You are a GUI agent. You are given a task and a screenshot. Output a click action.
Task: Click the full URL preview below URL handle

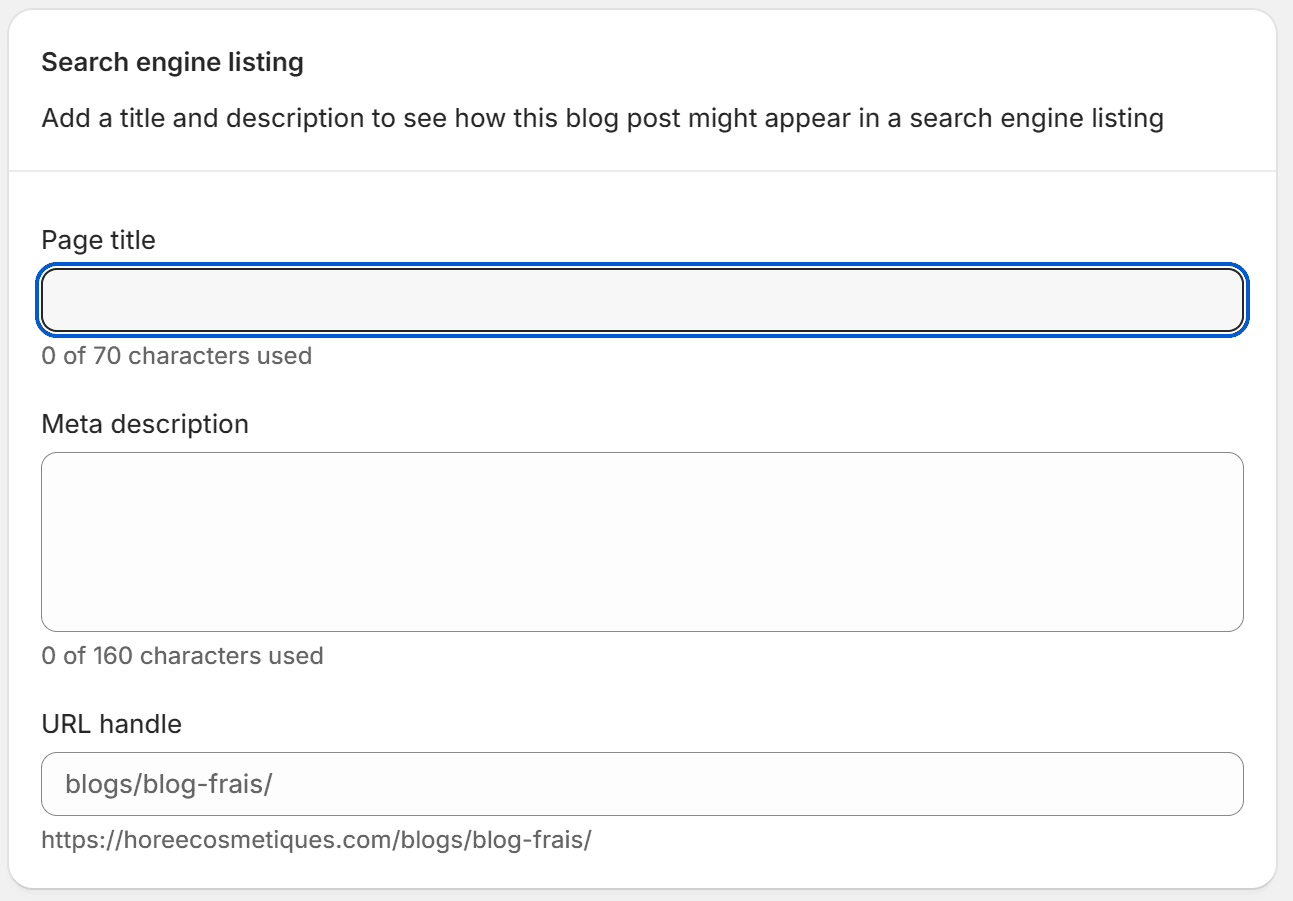[x=316, y=840]
